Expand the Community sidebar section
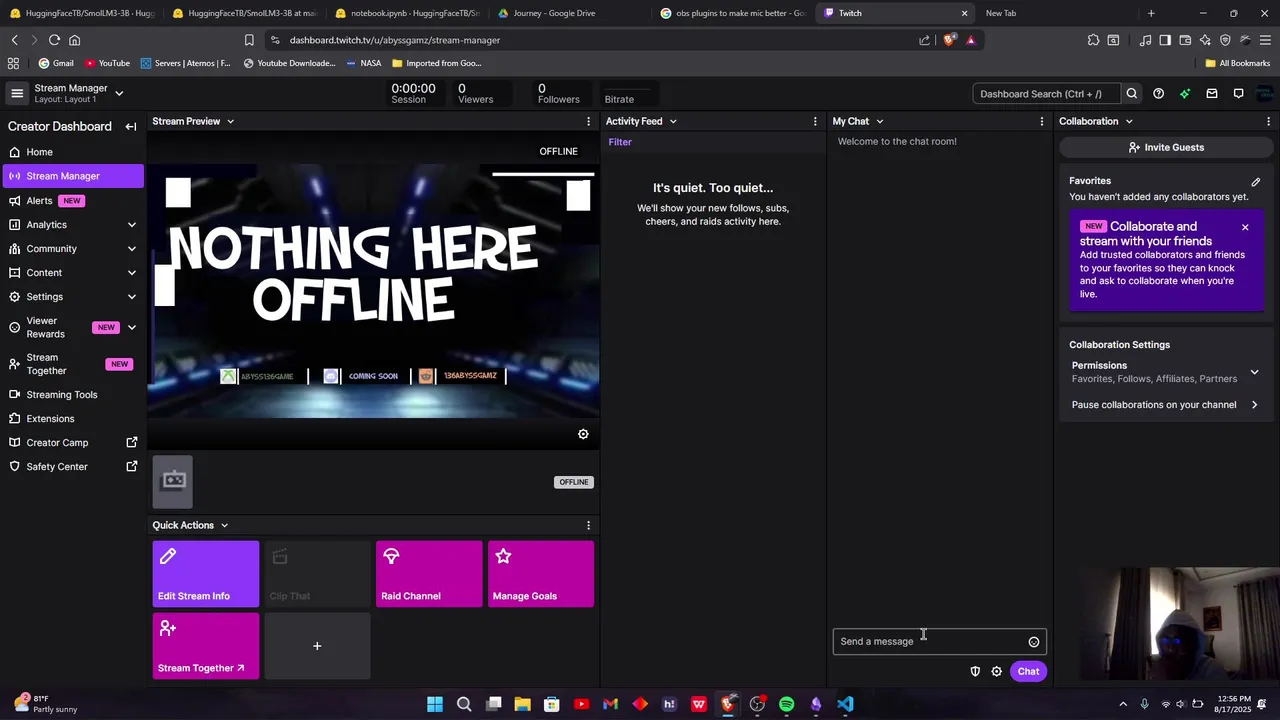Image resolution: width=1280 pixels, height=720 pixels. 131,249
